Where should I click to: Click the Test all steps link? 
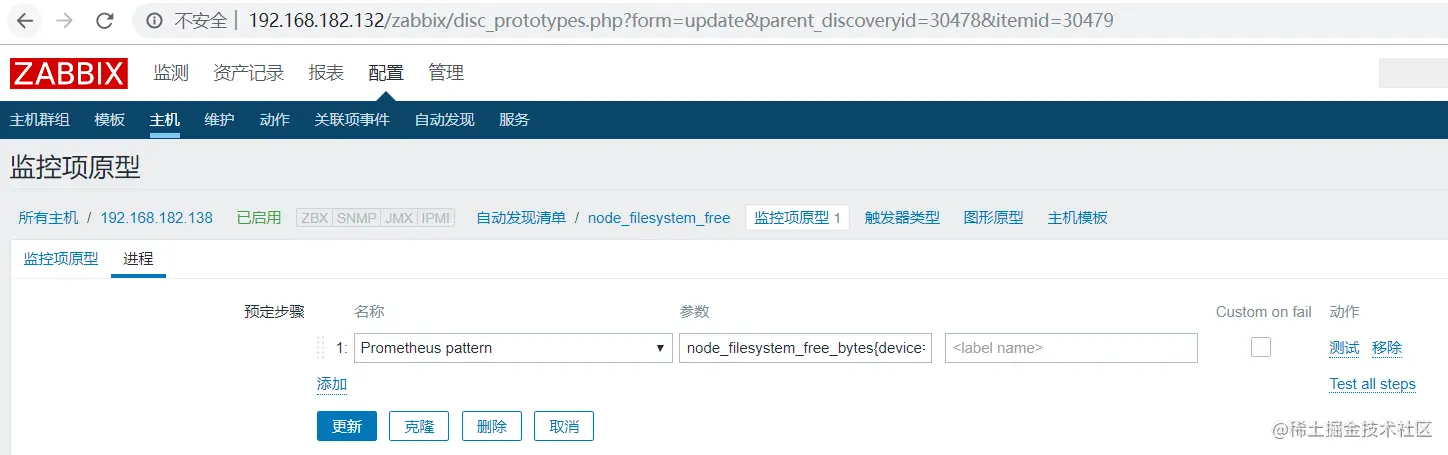pos(1372,384)
